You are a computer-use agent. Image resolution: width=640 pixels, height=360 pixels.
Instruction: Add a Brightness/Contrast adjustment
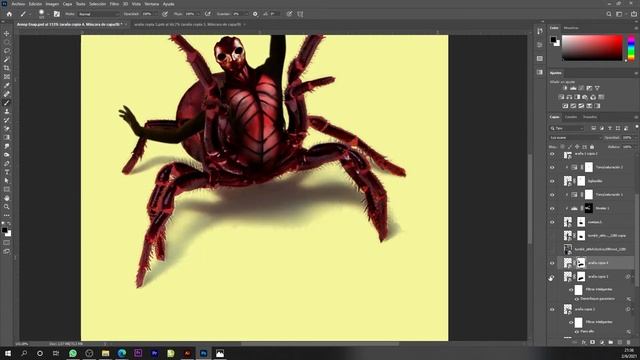coord(565,88)
